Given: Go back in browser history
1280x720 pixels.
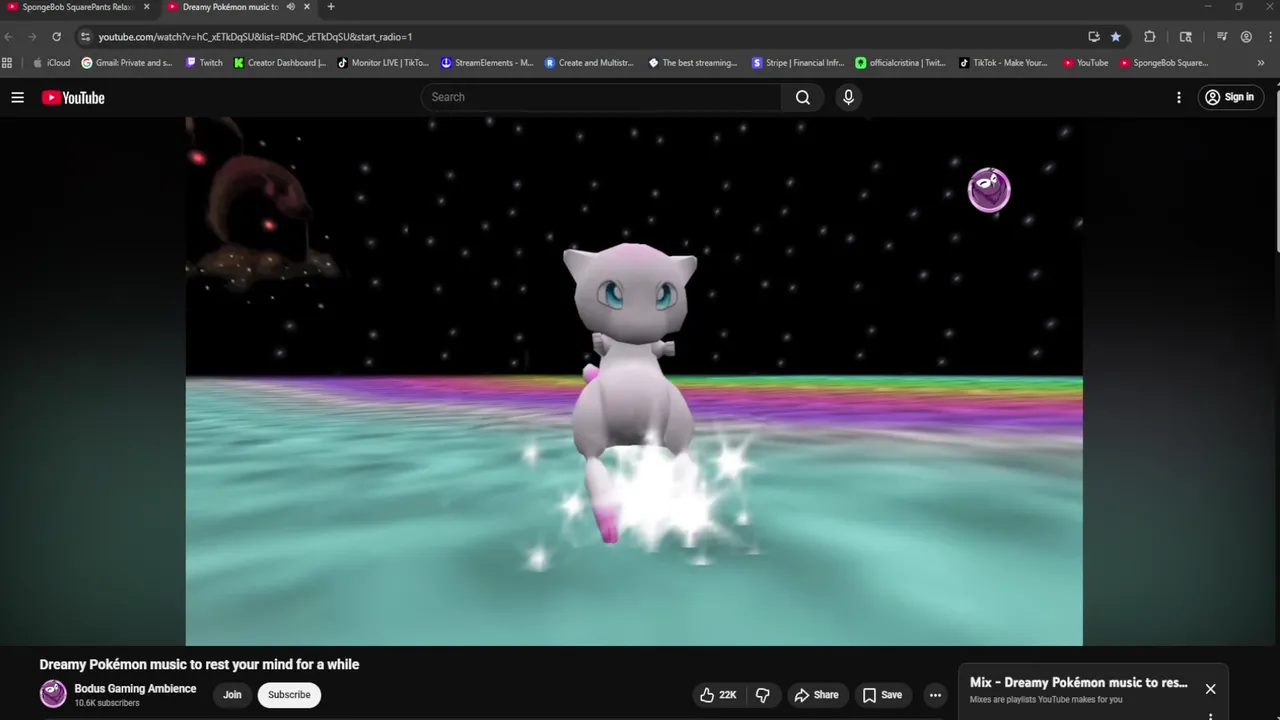Looking at the screenshot, I should (x=9, y=37).
